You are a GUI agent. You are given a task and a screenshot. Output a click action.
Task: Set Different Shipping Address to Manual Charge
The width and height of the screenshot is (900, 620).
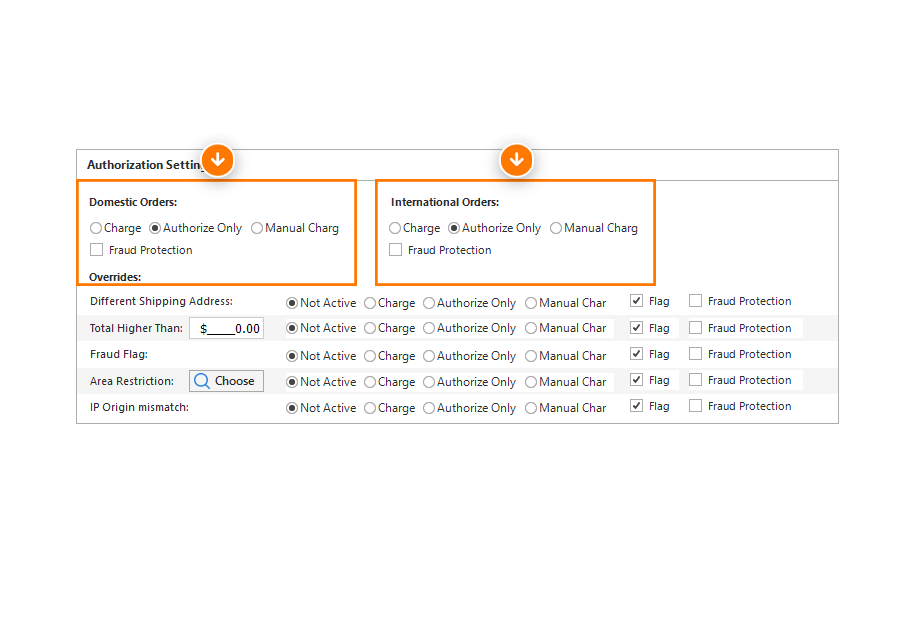tap(531, 303)
